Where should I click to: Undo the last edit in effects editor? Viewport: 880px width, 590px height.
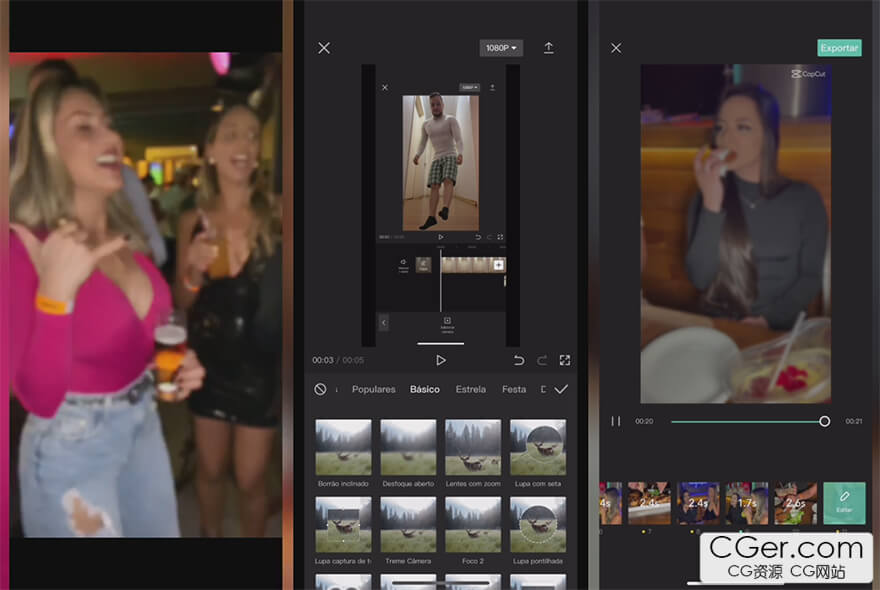point(519,360)
